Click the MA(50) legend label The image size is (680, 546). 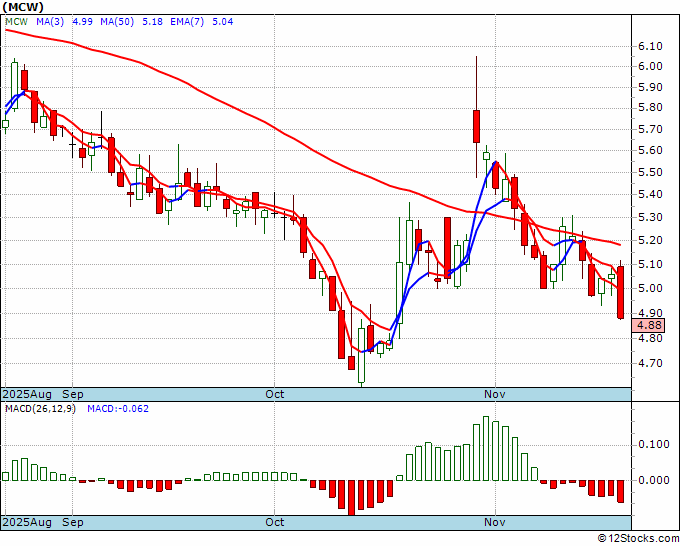tap(117, 22)
